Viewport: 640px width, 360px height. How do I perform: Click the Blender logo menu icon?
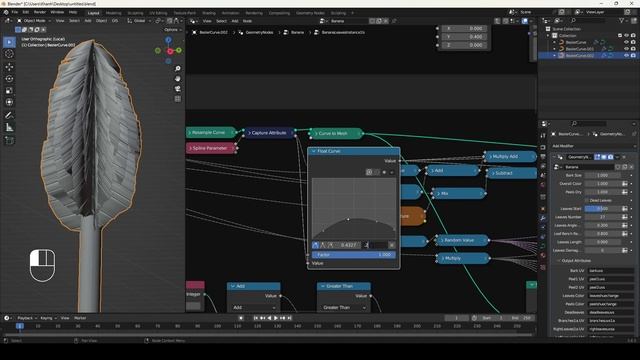[6, 13]
